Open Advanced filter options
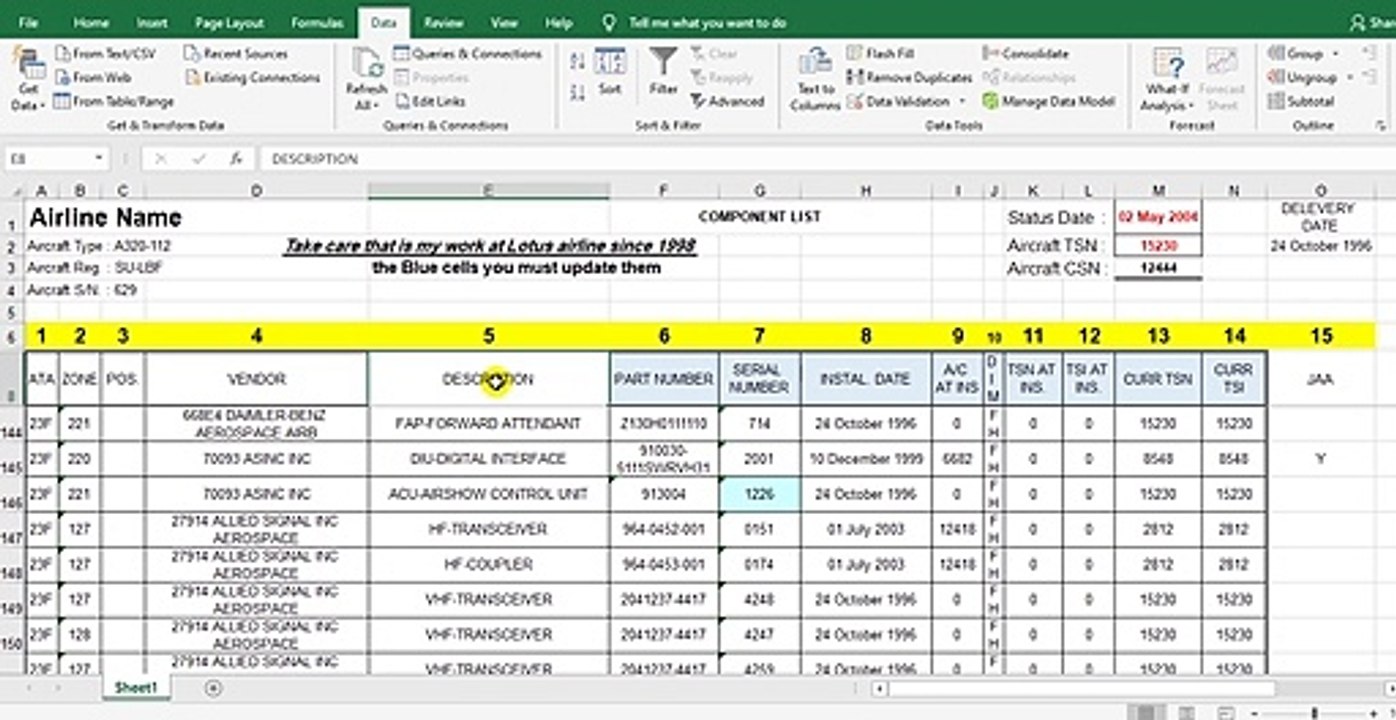Screen dimensions: 1396x720 (728, 101)
